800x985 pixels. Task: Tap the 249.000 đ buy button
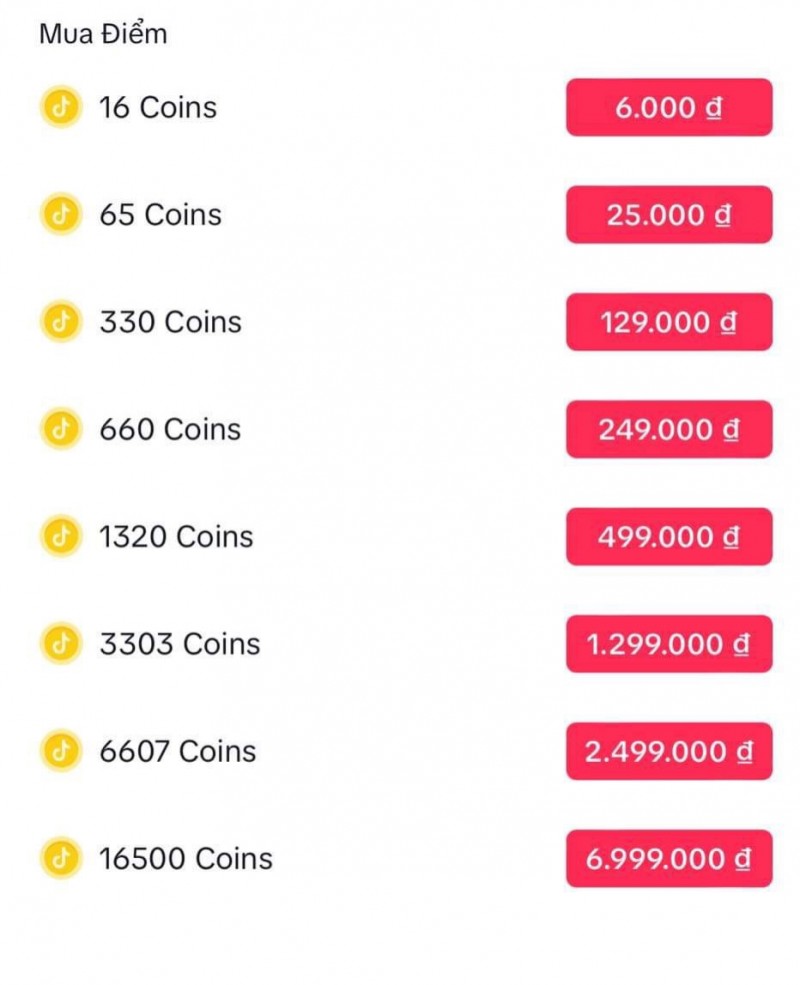point(669,429)
